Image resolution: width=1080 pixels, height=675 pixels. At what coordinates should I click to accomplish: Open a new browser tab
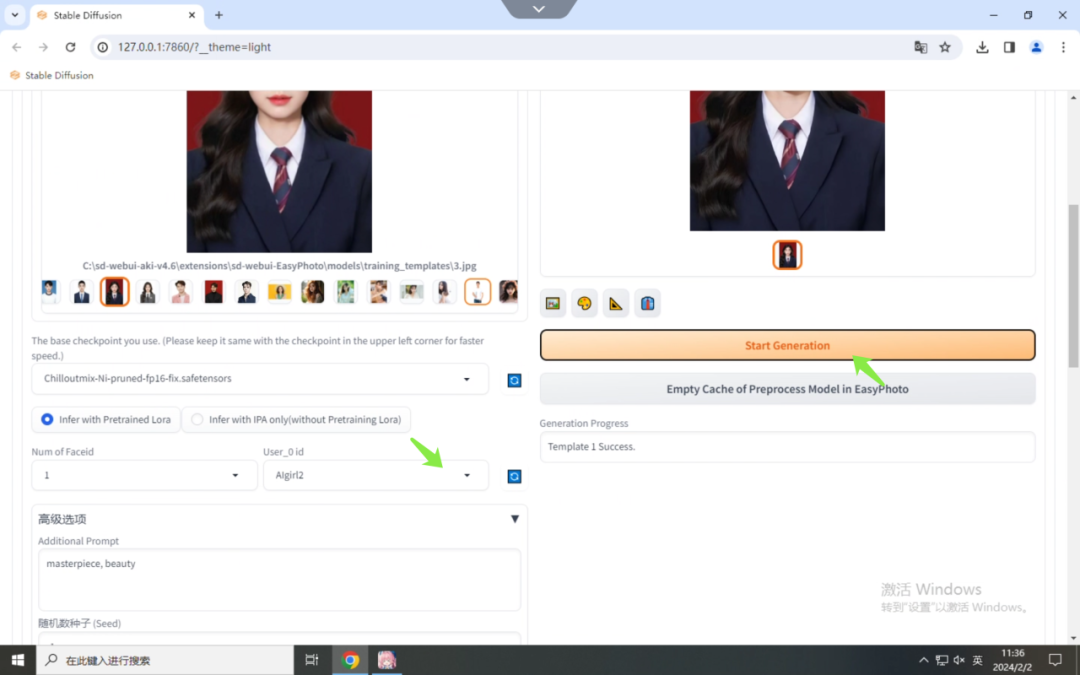(218, 15)
